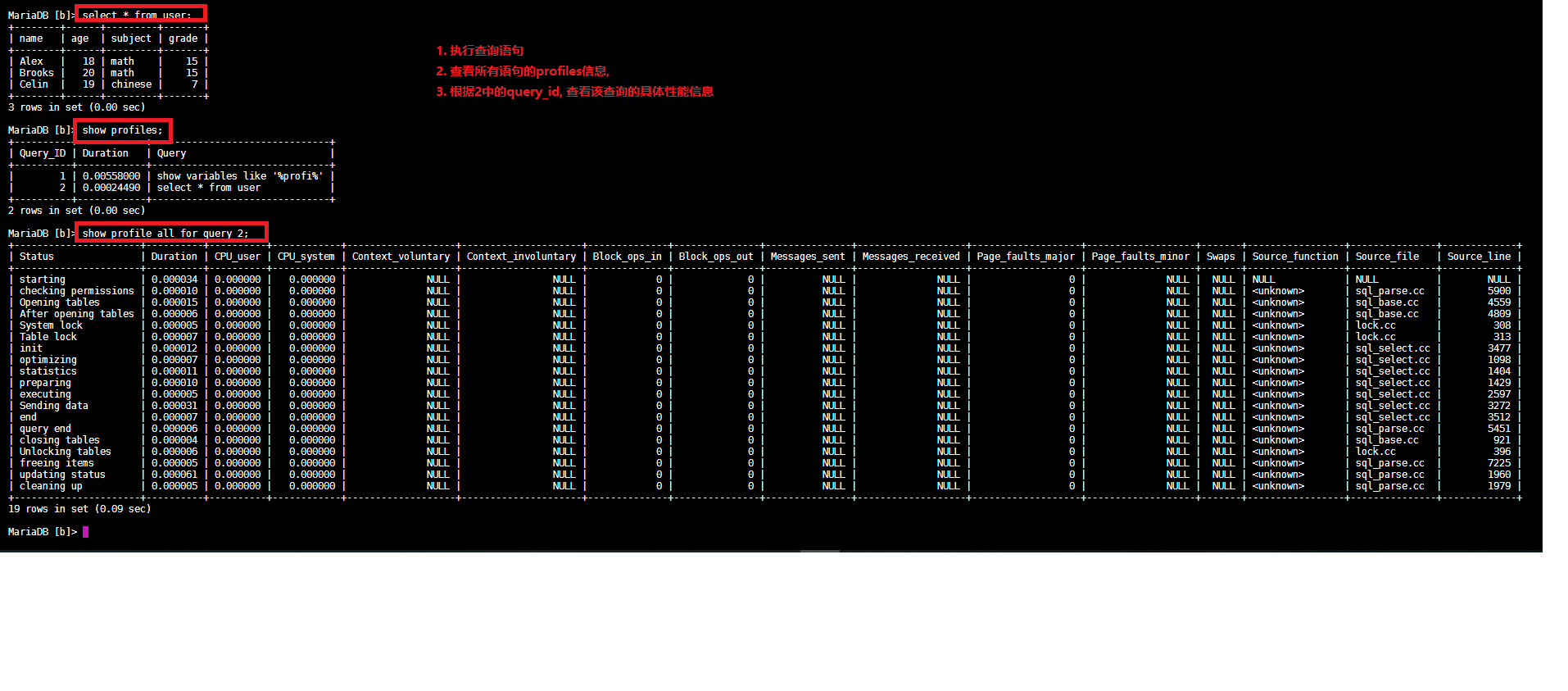Click the 'Block_ops_in' column header

tap(628, 257)
